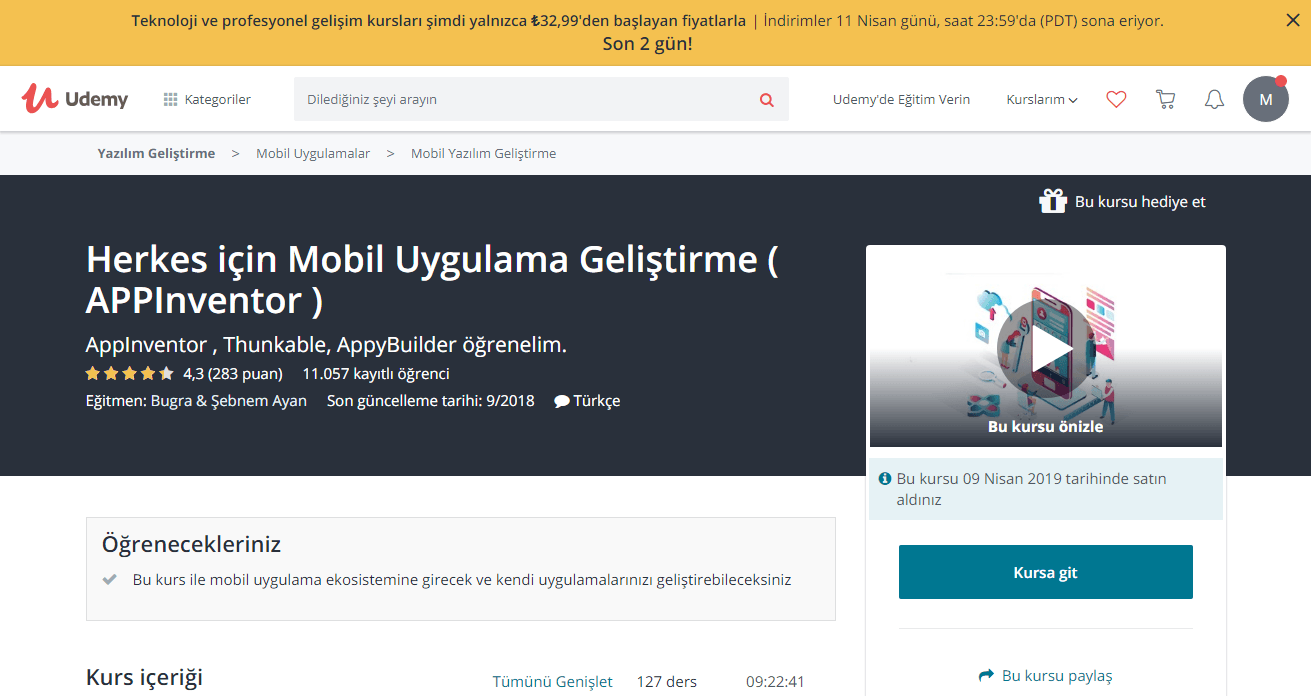
Task: Go to Mobil Uygulamalar breadcrumb
Action: tap(313, 153)
